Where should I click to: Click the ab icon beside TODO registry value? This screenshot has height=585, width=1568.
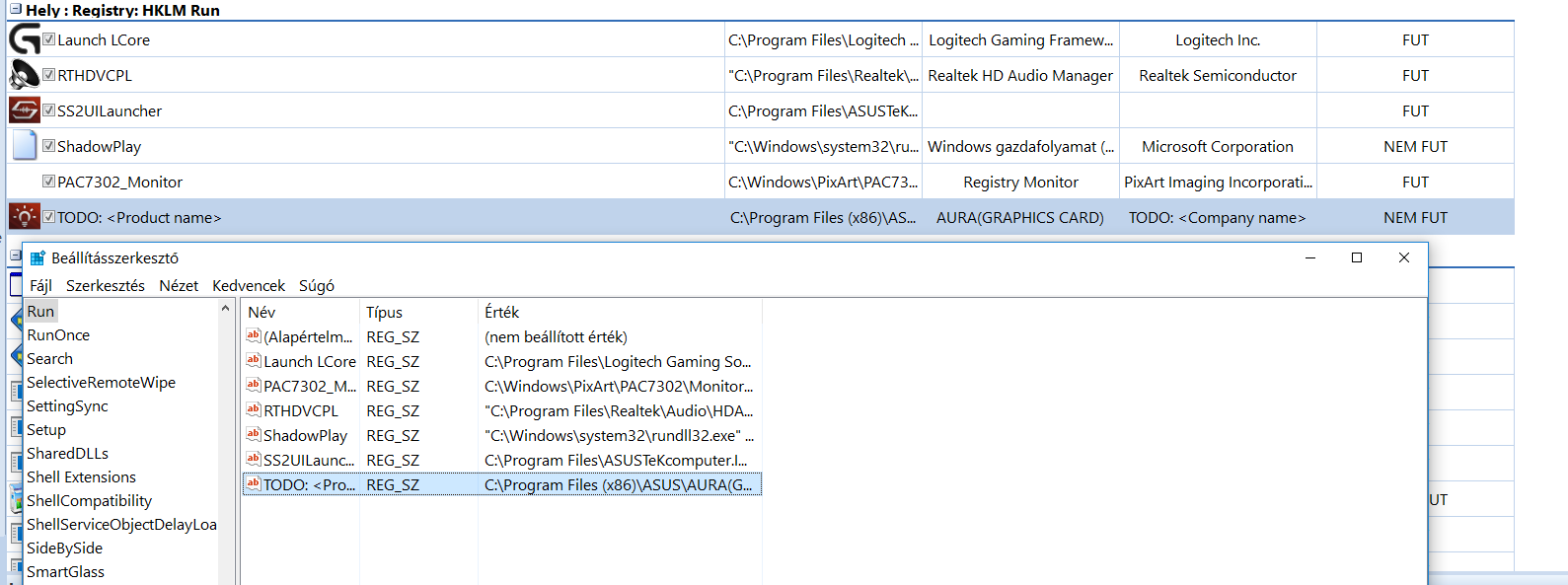[254, 484]
